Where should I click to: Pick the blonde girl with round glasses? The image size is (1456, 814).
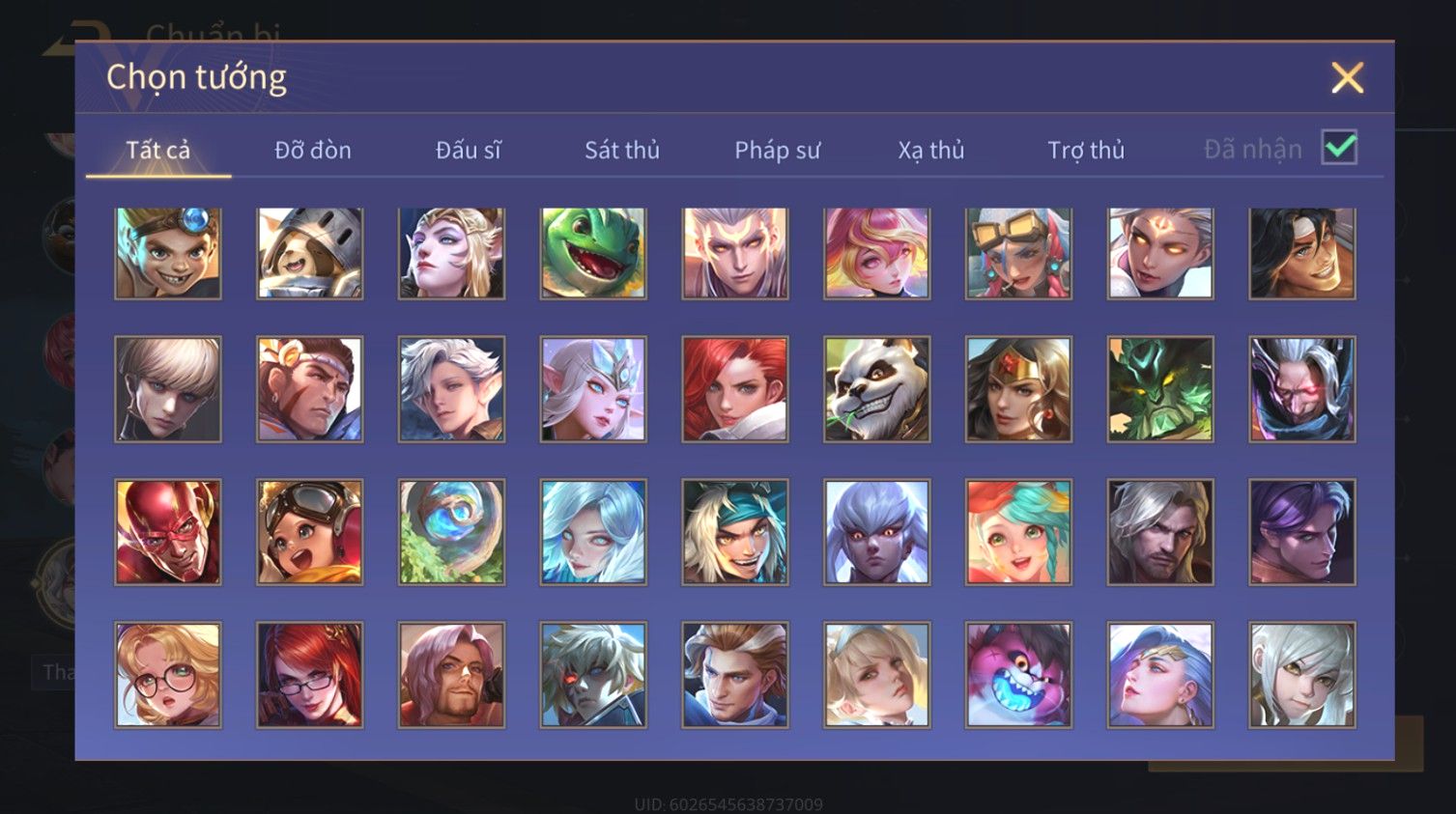pyautogui.click(x=168, y=674)
